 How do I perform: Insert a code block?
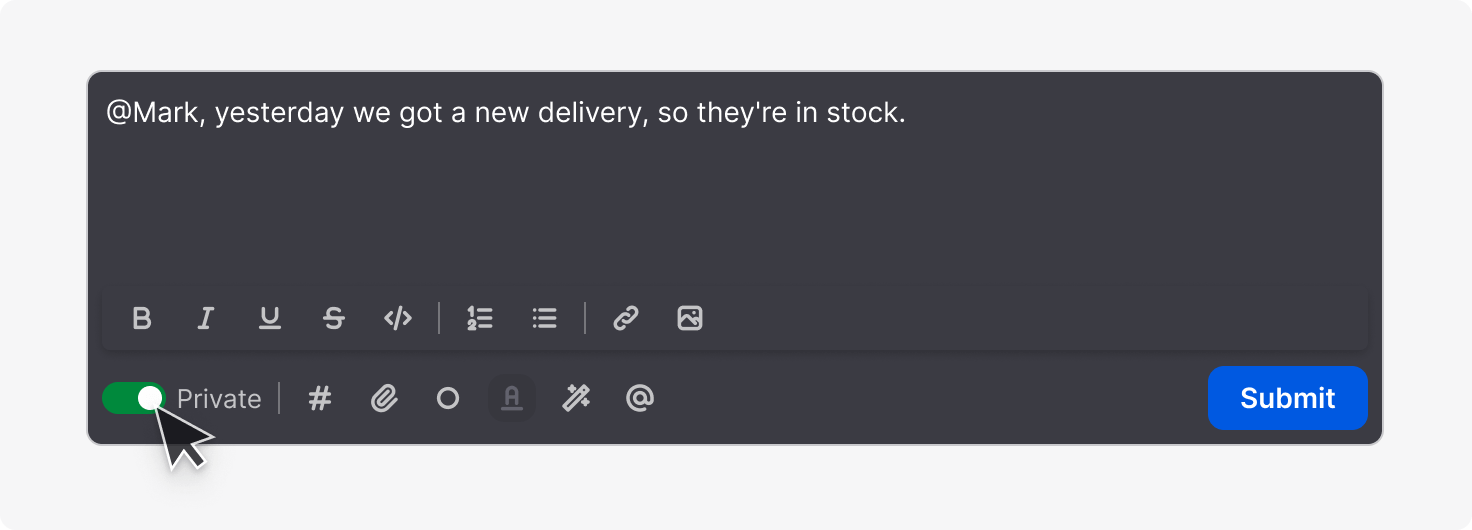point(398,318)
